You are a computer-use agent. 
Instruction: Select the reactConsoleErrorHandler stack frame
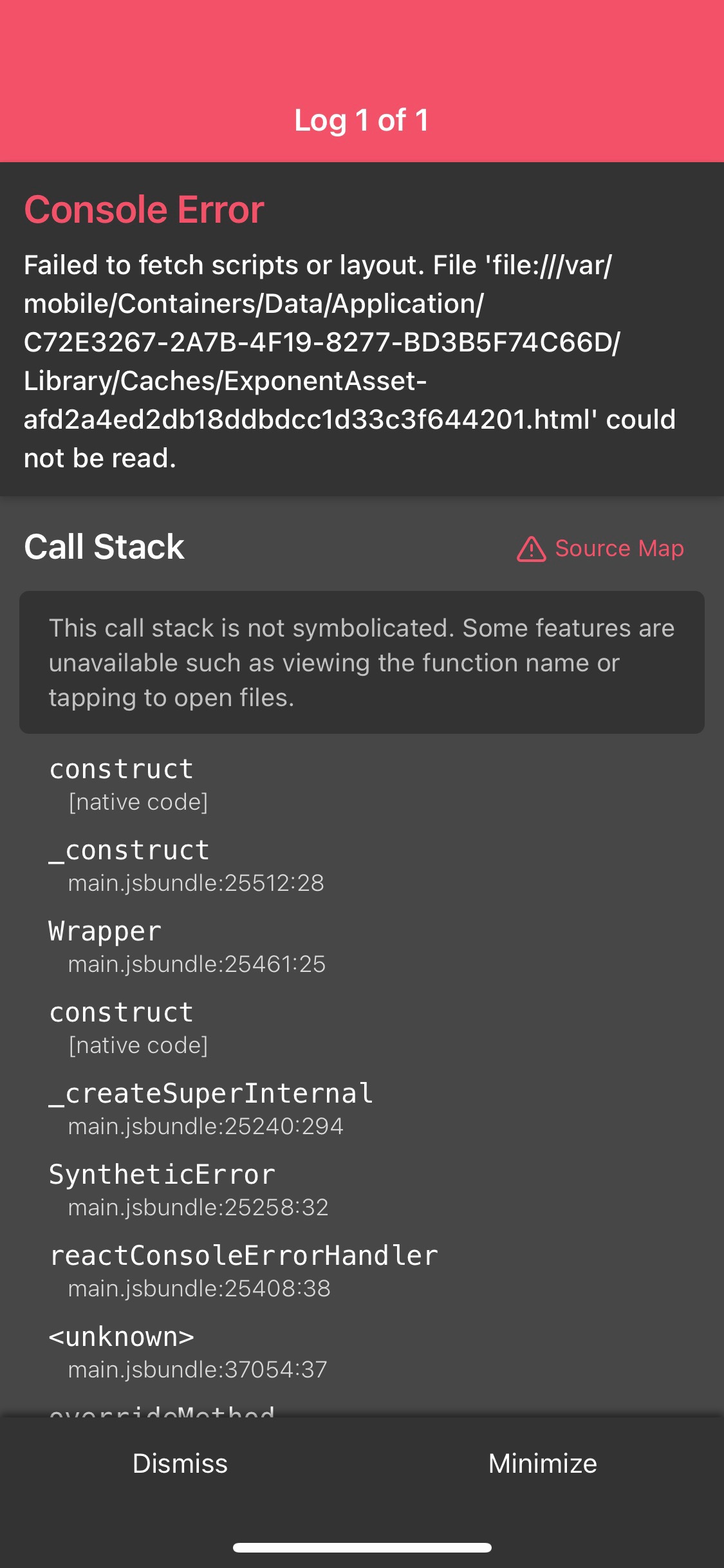point(243,1255)
